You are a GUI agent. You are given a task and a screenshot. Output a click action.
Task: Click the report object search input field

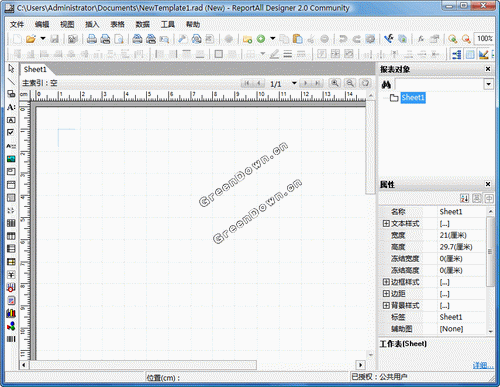tap(439, 84)
